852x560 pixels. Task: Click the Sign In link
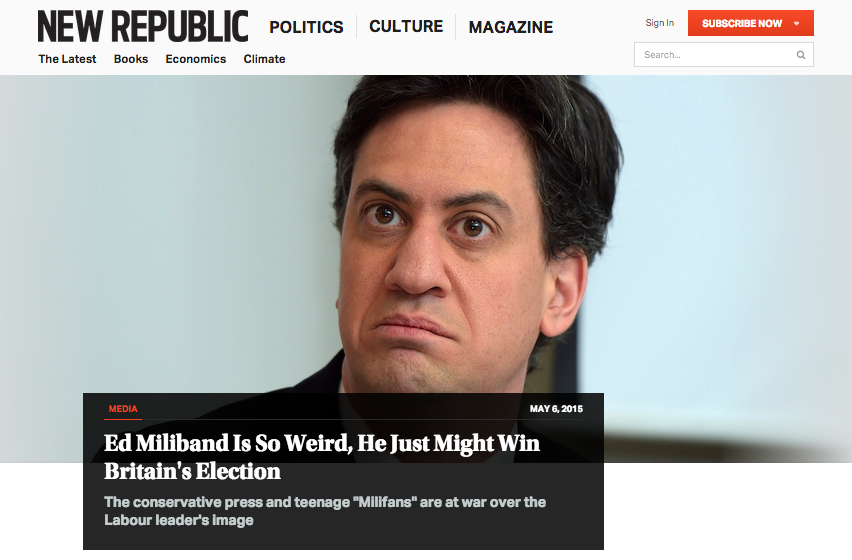pyautogui.click(x=660, y=23)
